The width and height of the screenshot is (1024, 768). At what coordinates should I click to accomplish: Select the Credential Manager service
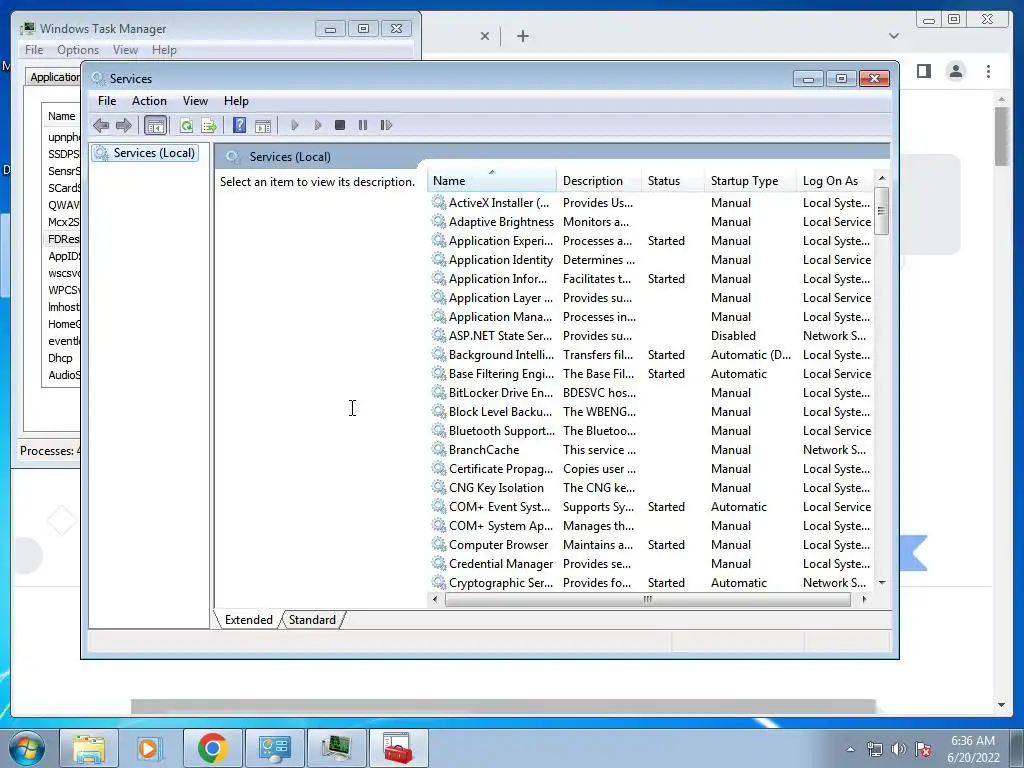[651, 564]
